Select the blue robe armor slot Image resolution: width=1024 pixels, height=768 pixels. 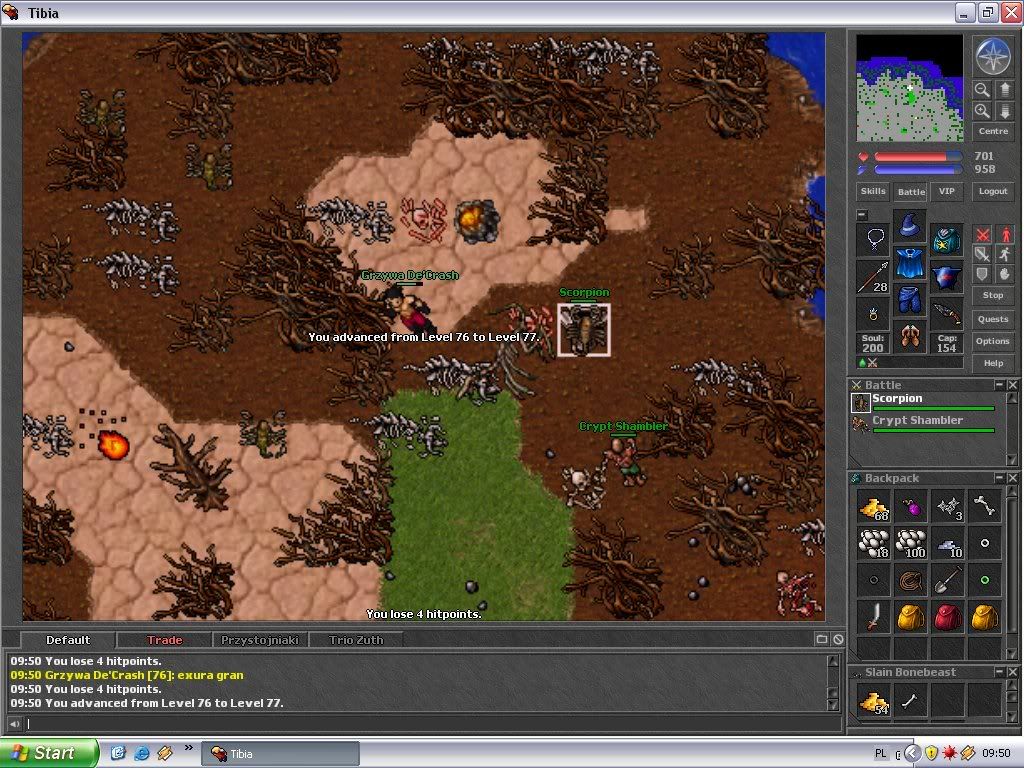(910, 264)
